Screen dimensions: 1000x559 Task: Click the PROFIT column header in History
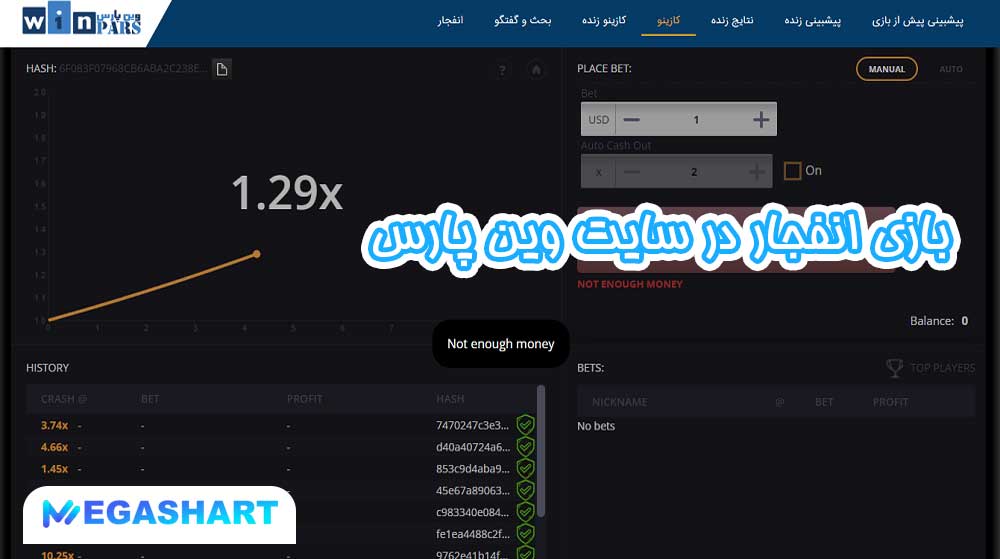[x=304, y=399]
